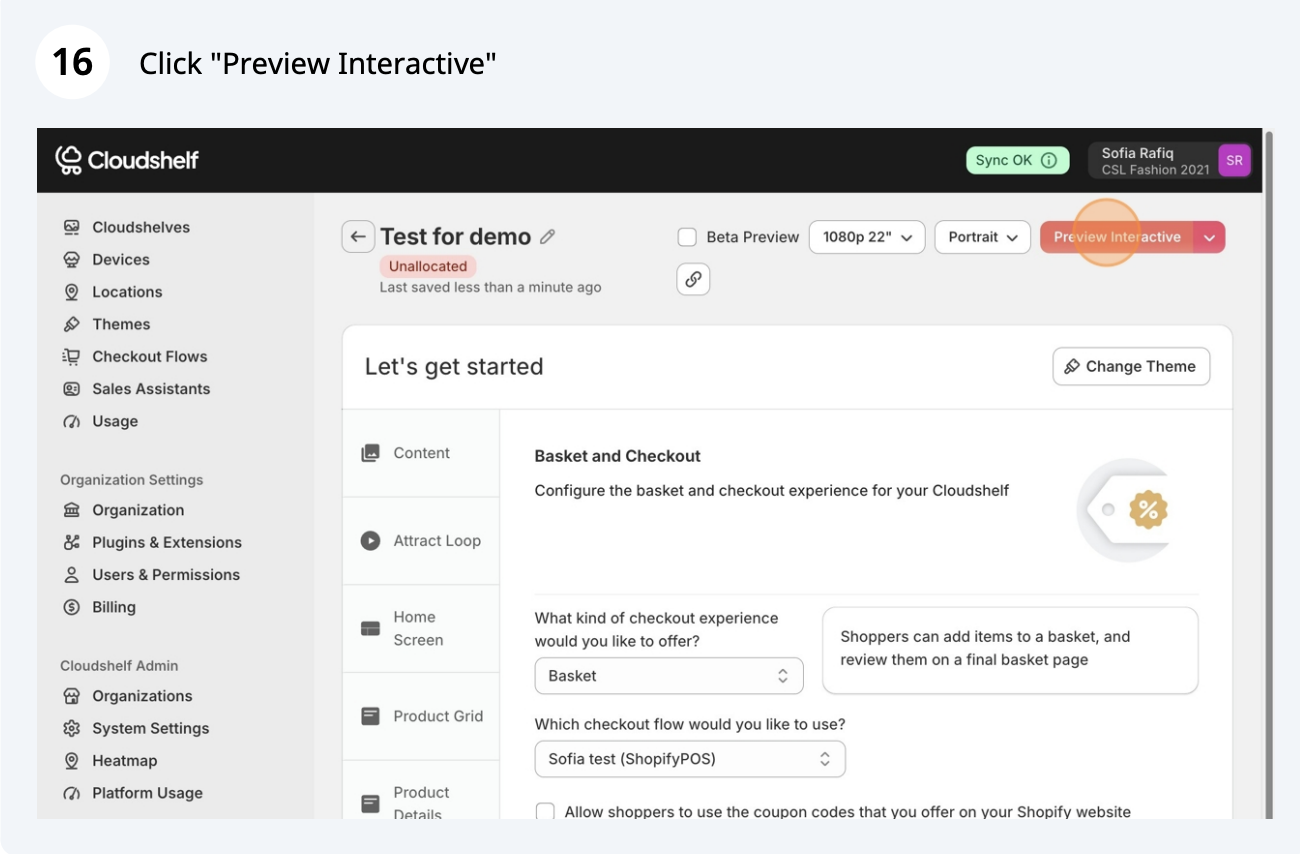Enable the Shopify coupon codes checkbox

click(x=545, y=812)
